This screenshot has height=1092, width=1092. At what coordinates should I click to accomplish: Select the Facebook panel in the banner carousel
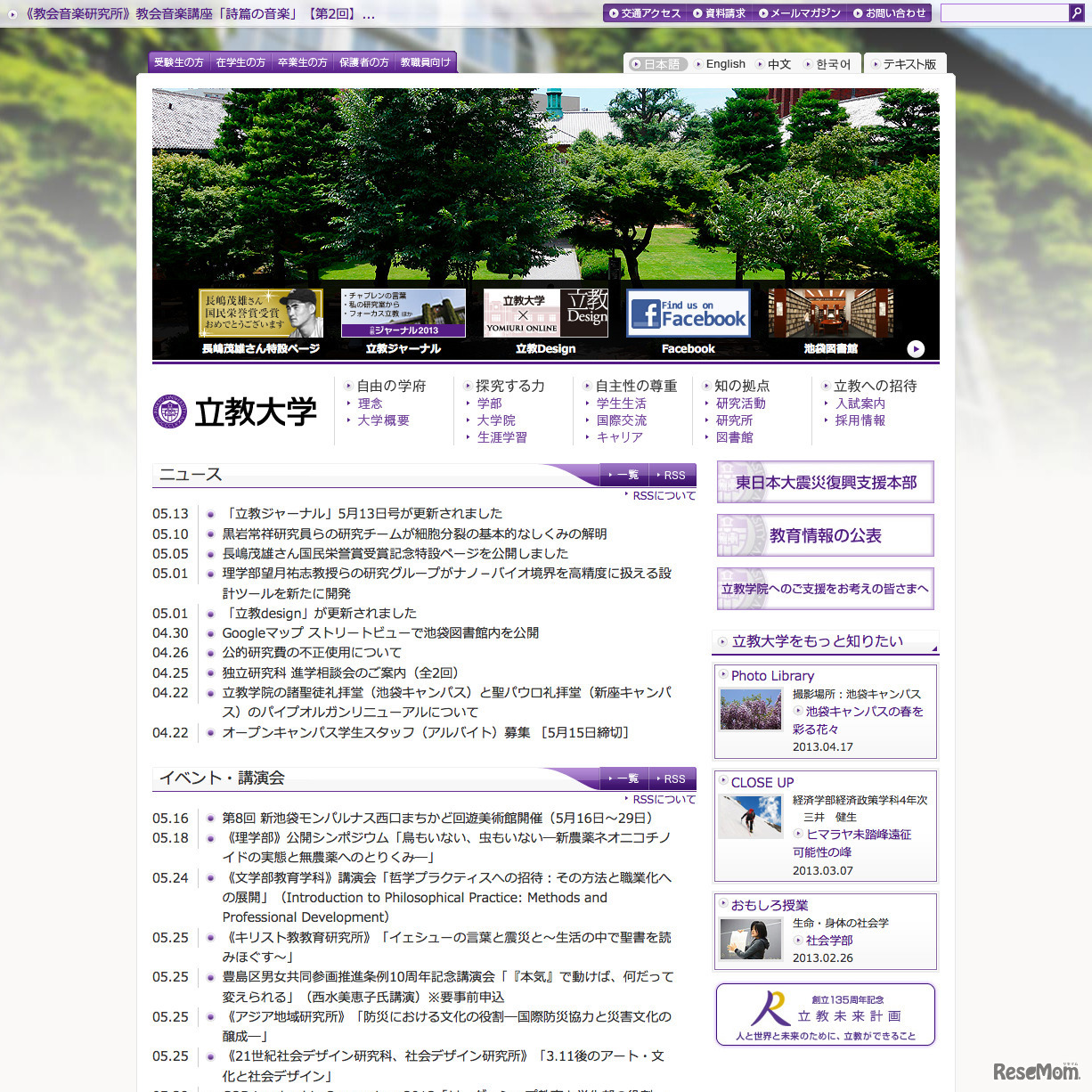pyautogui.click(x=688, y=313)
